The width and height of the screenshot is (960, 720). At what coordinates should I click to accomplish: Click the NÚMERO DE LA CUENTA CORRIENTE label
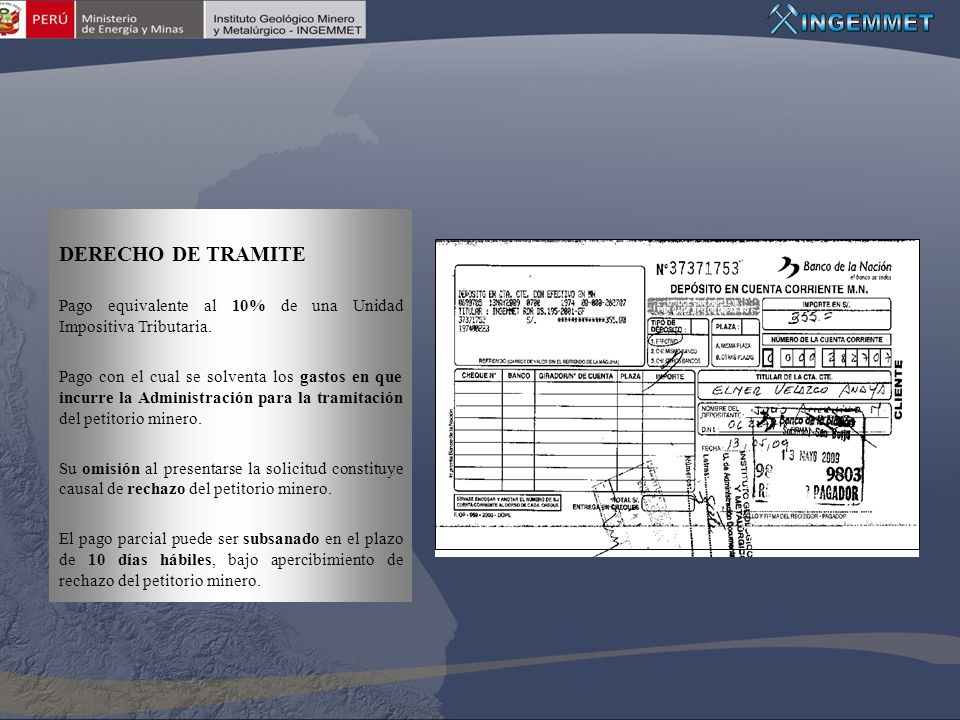827,339
